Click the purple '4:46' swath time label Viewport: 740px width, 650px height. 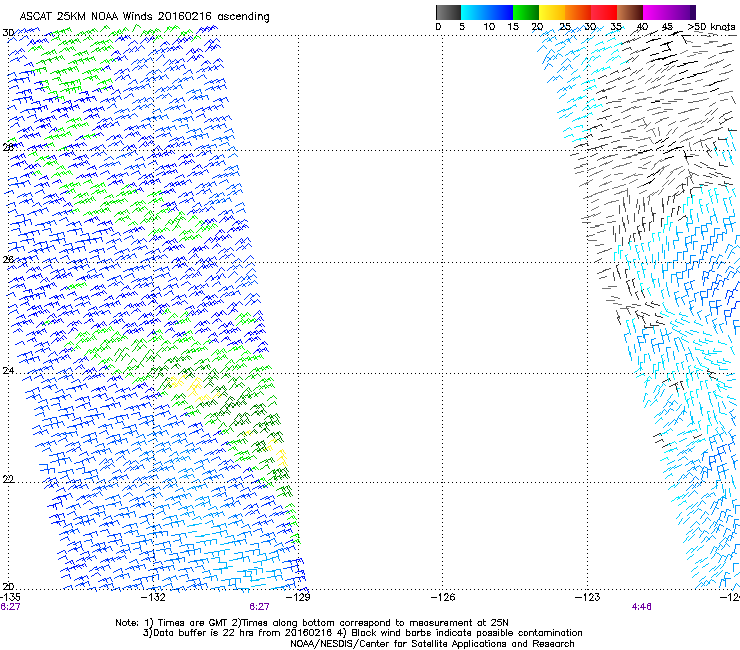641,607
